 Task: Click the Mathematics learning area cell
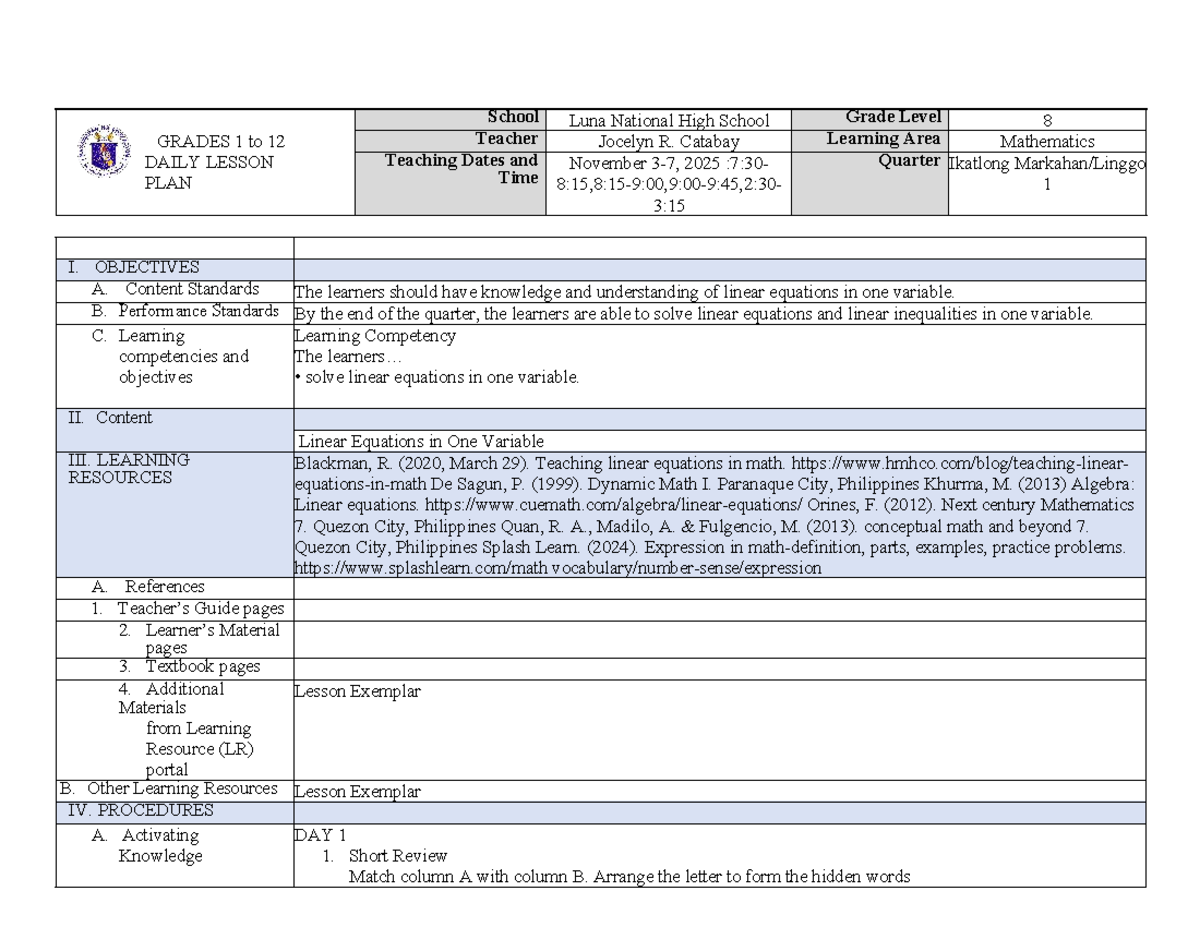pos(1047,142)
